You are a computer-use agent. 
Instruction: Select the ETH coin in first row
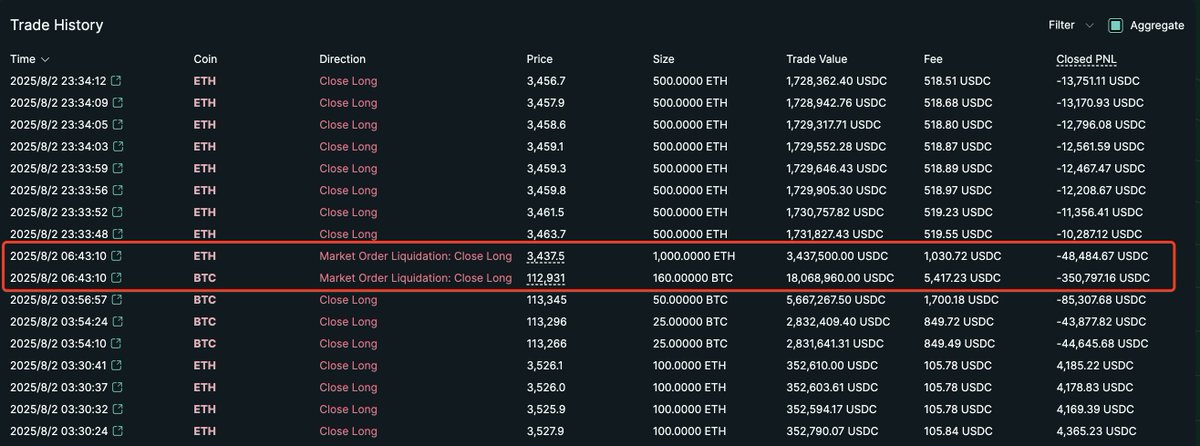click(x=204, y=80)
